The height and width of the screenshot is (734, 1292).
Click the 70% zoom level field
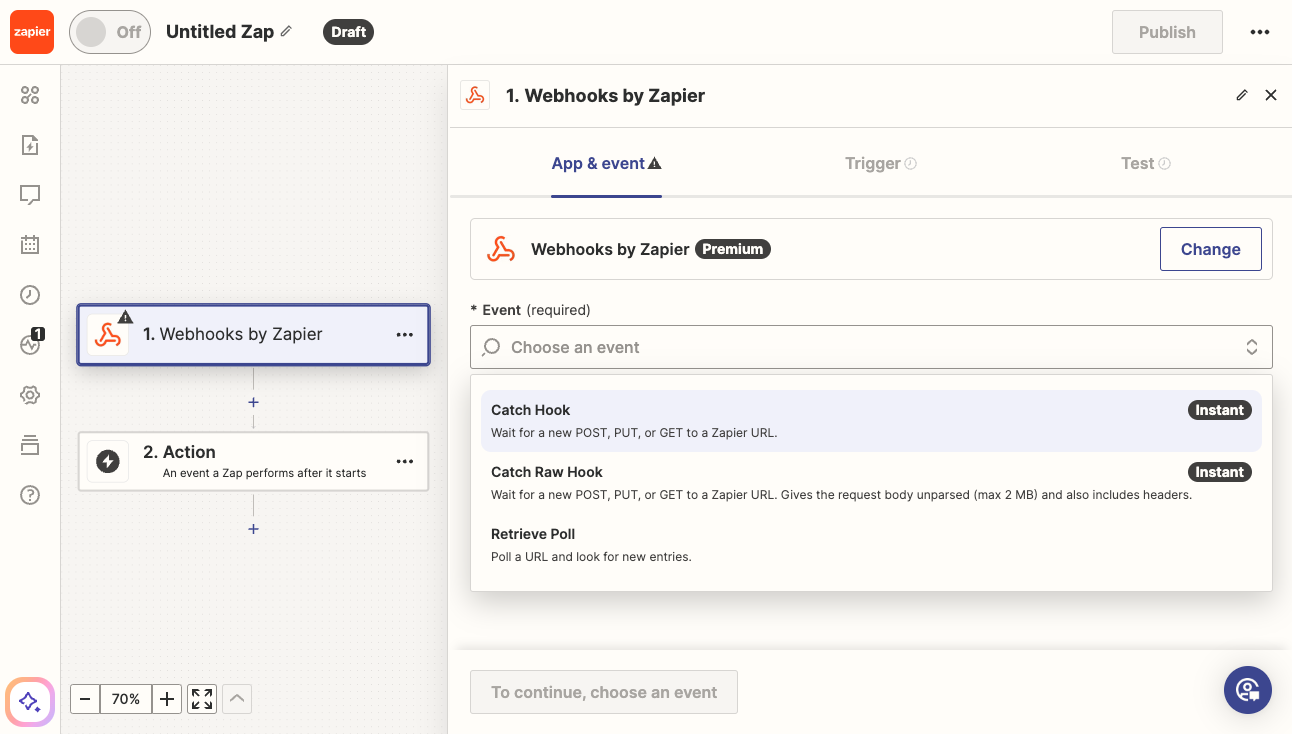pyautogui.click(x=126, y=699)
